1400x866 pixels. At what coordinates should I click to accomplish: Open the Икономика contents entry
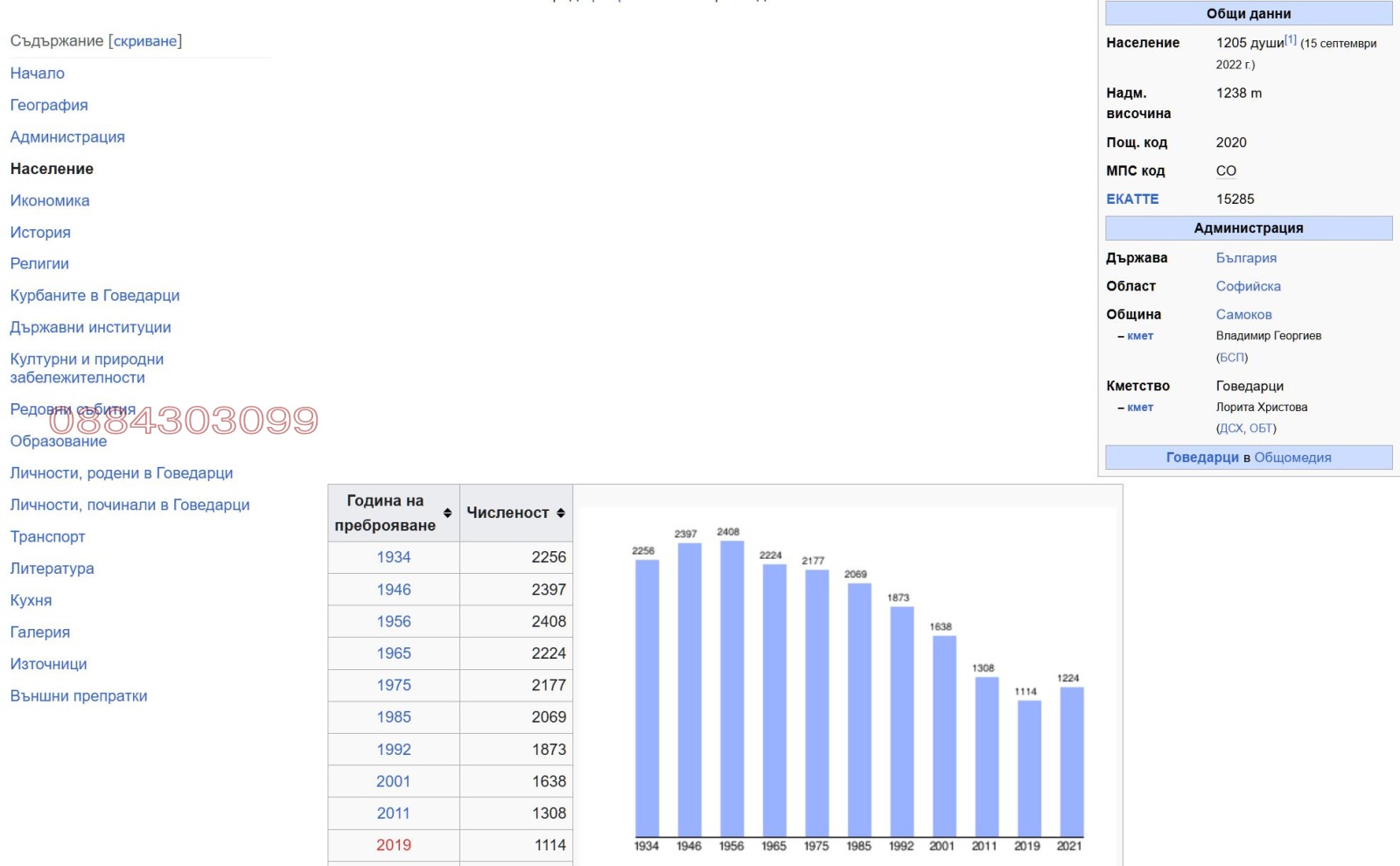(50, 200)
